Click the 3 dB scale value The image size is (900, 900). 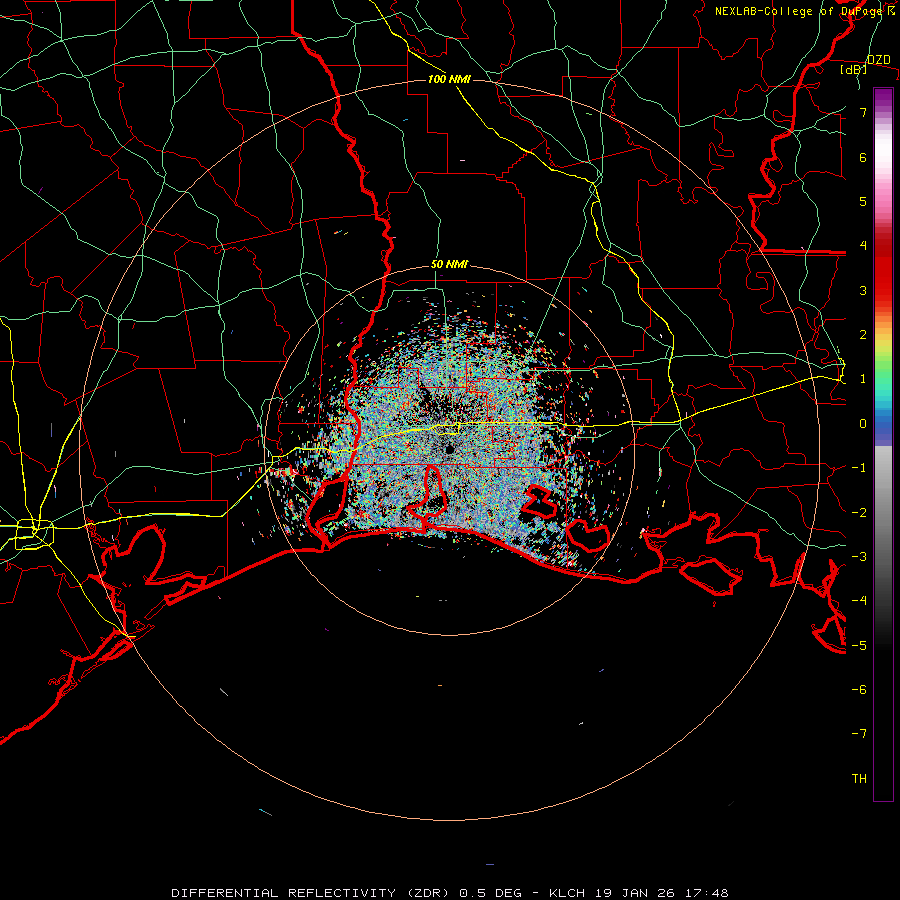(x=863, y=290)
